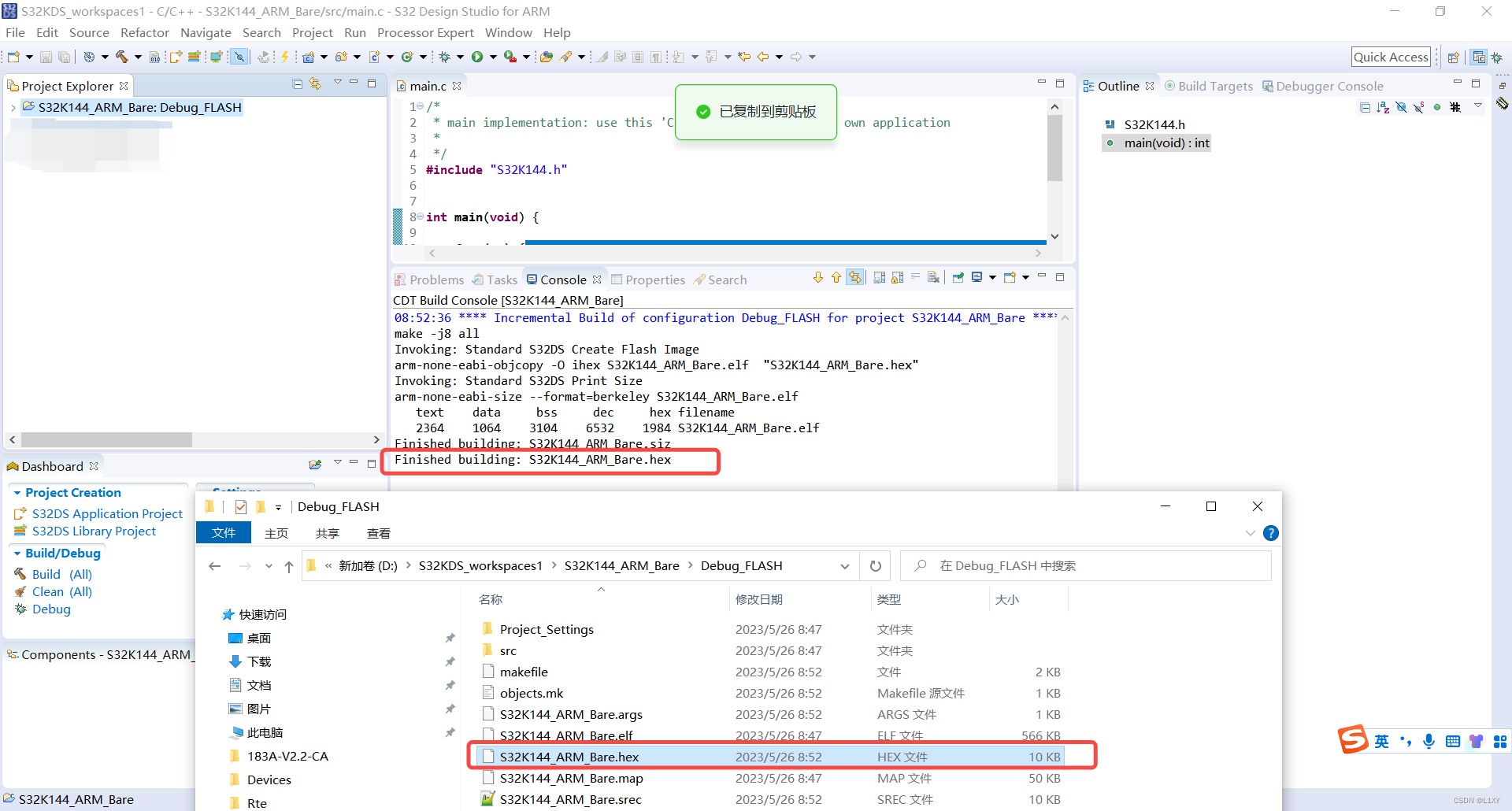Screen dimensions: 1512x811
Task: Switch to the Problems tab
Action: [430, 280]
